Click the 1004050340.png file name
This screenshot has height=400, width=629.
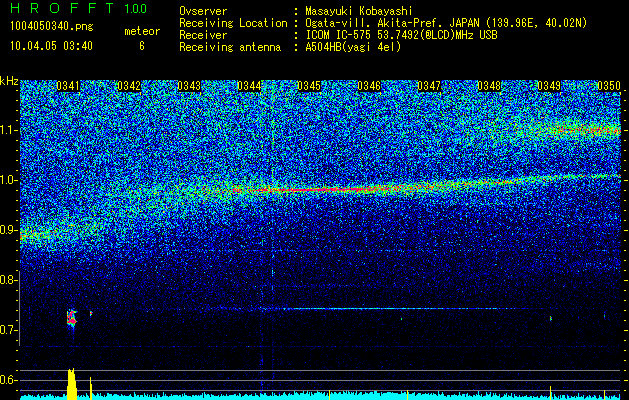52,27
